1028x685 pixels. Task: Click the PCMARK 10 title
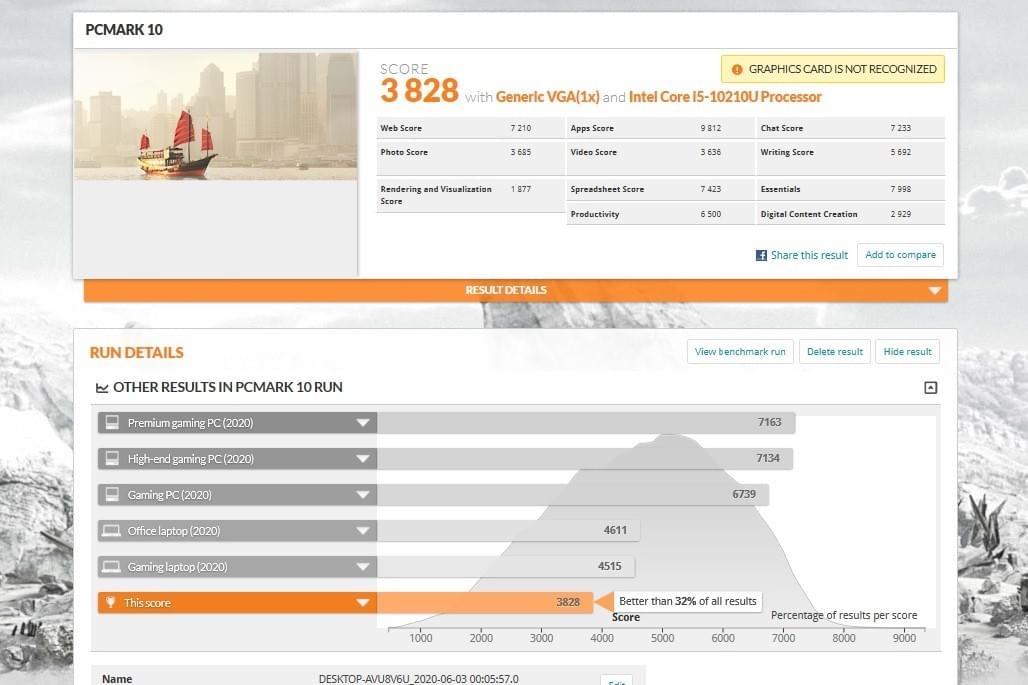pyautogui.click(x=124, y=29)
